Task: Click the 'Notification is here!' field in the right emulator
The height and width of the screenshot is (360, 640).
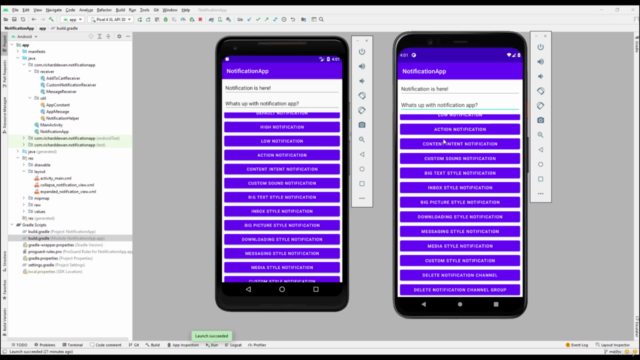Action: point(460,89)
